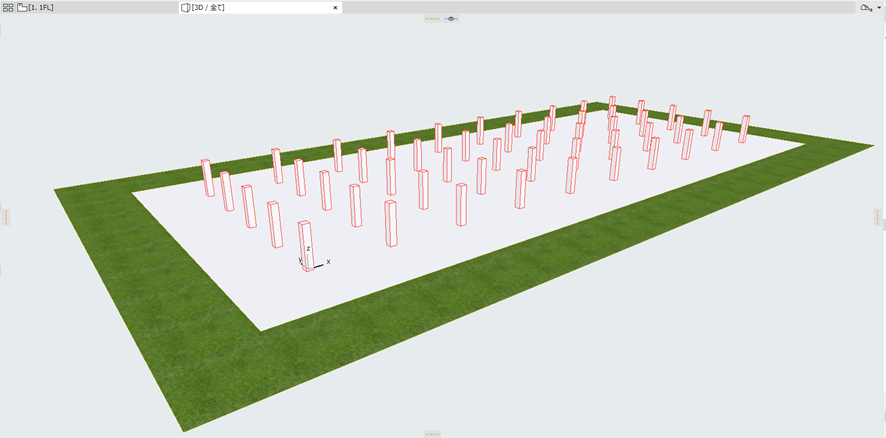This screenshot has width=886, height=438.
Task: Select the leftmost column in the back row
Action: (x=208, y=178)
